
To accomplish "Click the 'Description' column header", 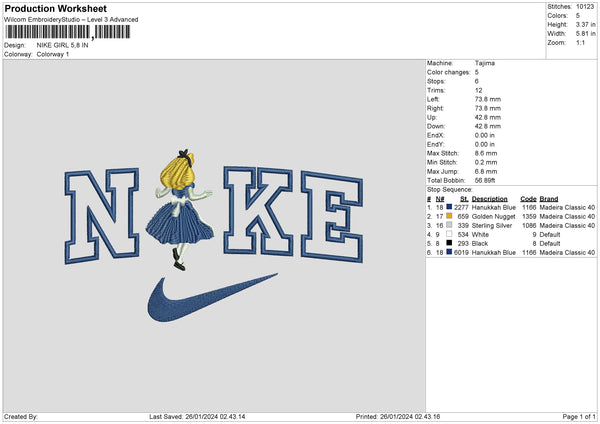I will pos(489,199).
